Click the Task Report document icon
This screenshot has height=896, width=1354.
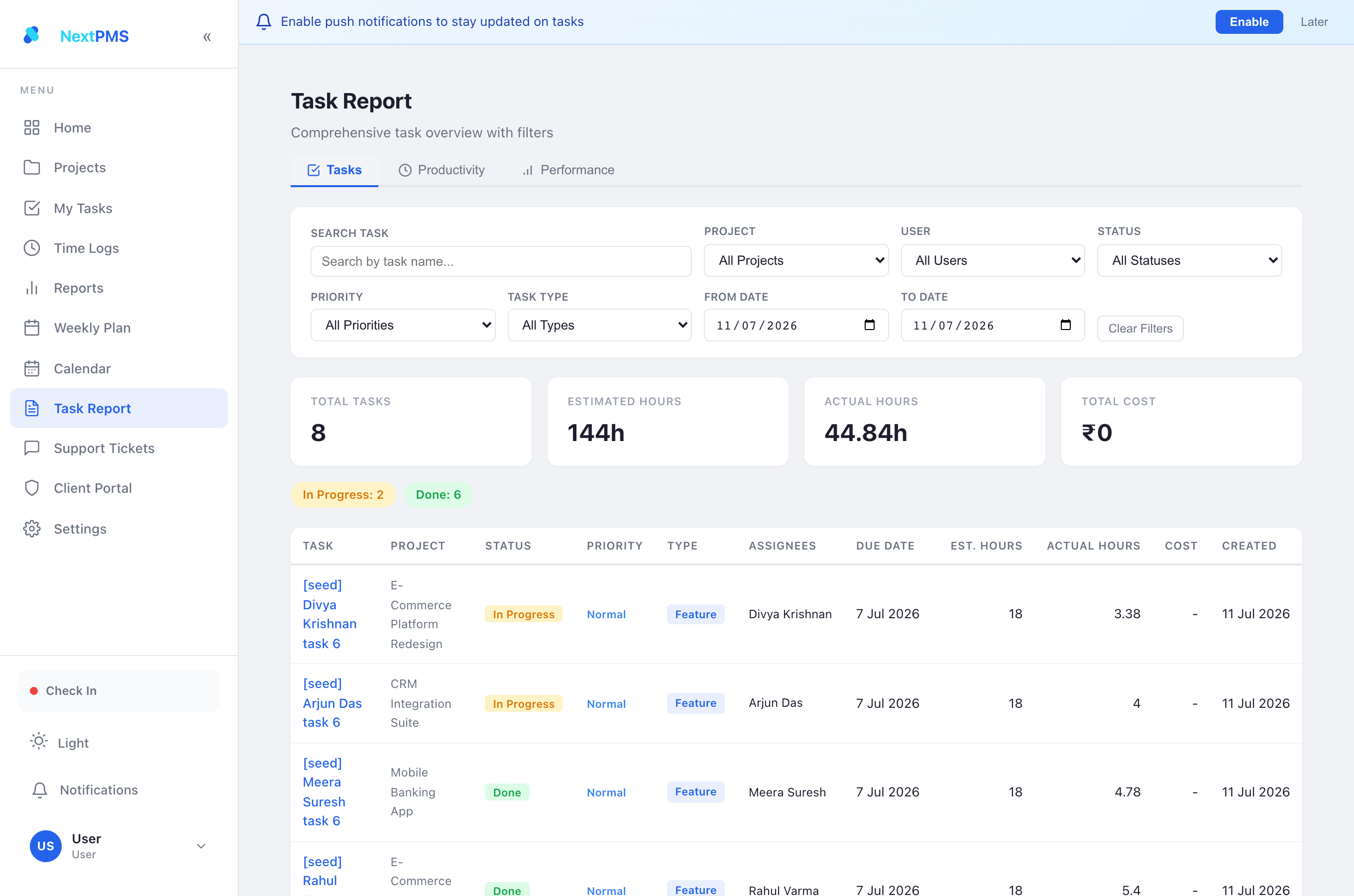point(32,408)
